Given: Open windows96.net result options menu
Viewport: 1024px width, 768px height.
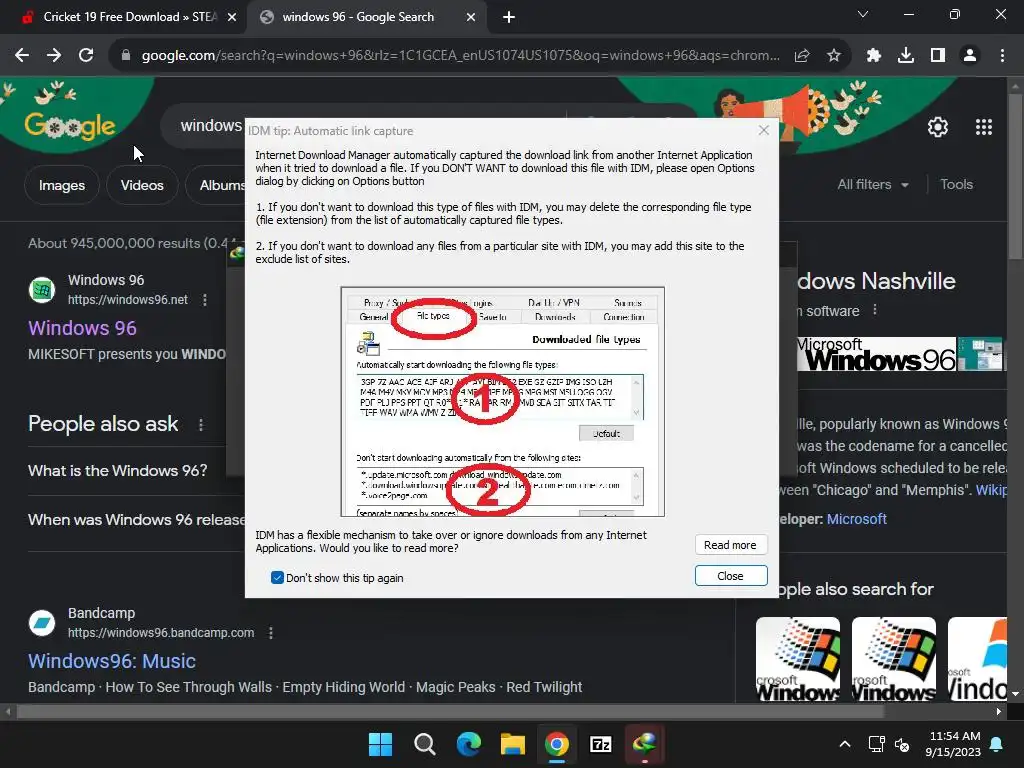Looking at the screenshot, I should coord(205,300).
